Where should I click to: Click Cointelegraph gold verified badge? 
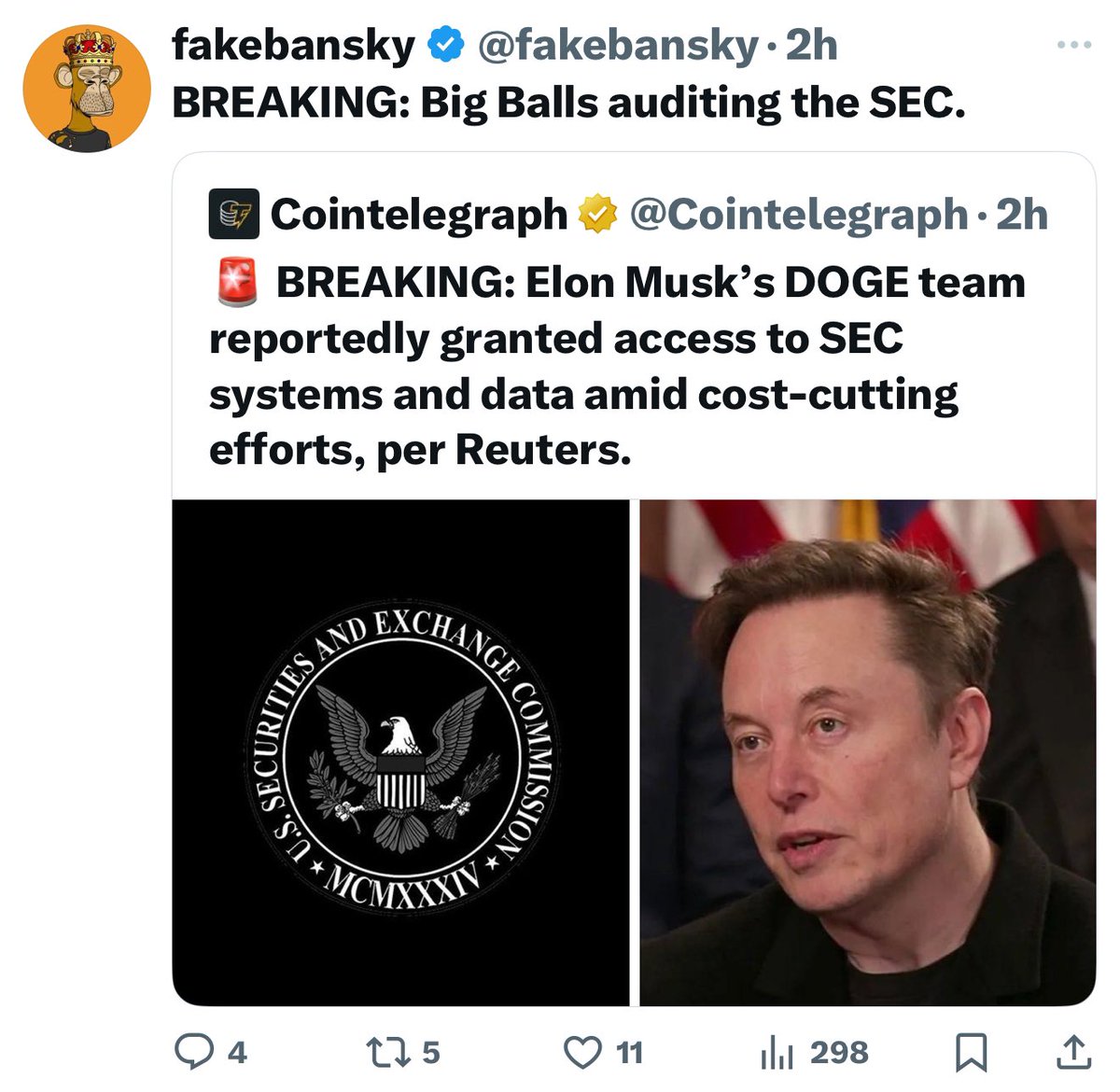(x=598, y=215)
